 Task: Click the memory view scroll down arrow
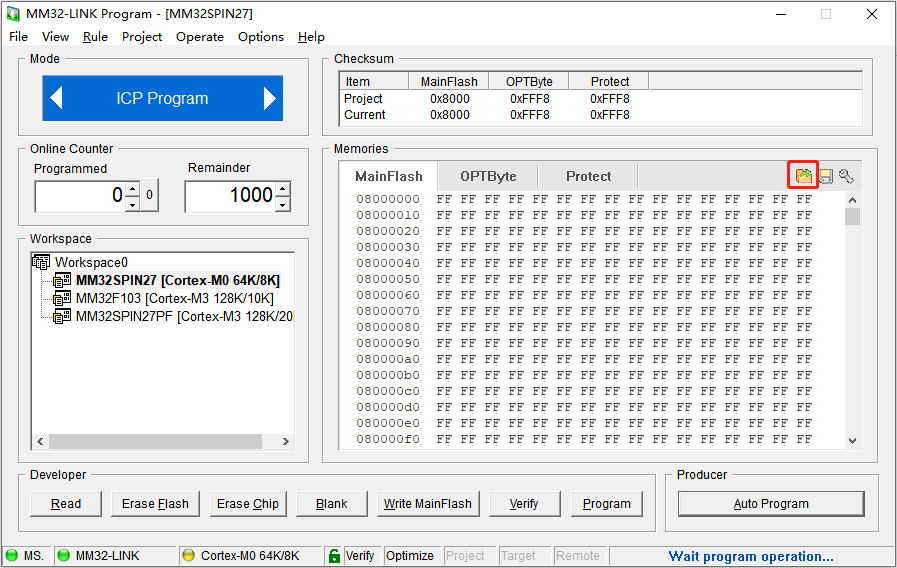852,440
